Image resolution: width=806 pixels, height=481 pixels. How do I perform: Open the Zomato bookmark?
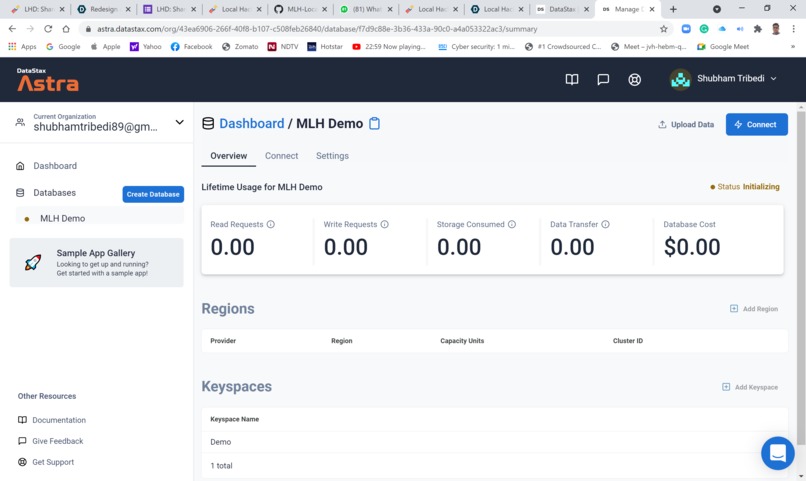pos(240,46)
